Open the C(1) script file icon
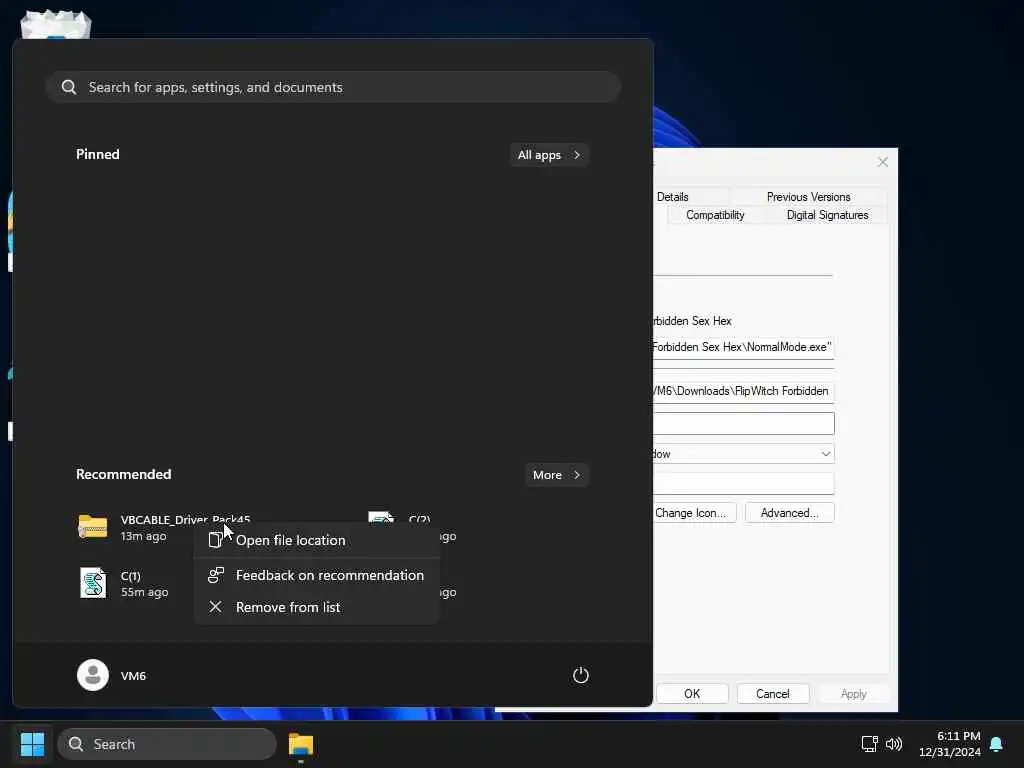The image size is (1024, 768). [93, 583]
